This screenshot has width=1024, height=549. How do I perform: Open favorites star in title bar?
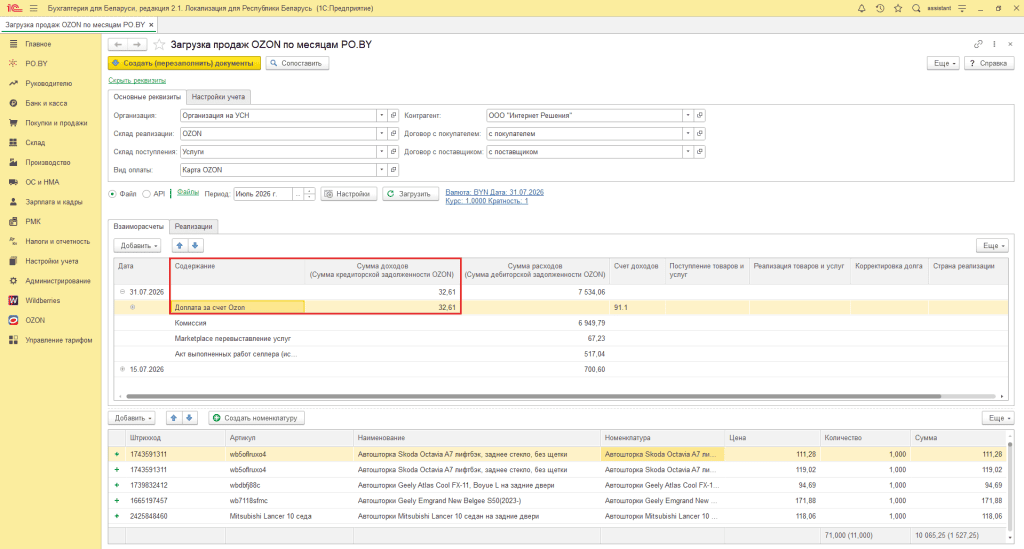click(x=898, y=8)
